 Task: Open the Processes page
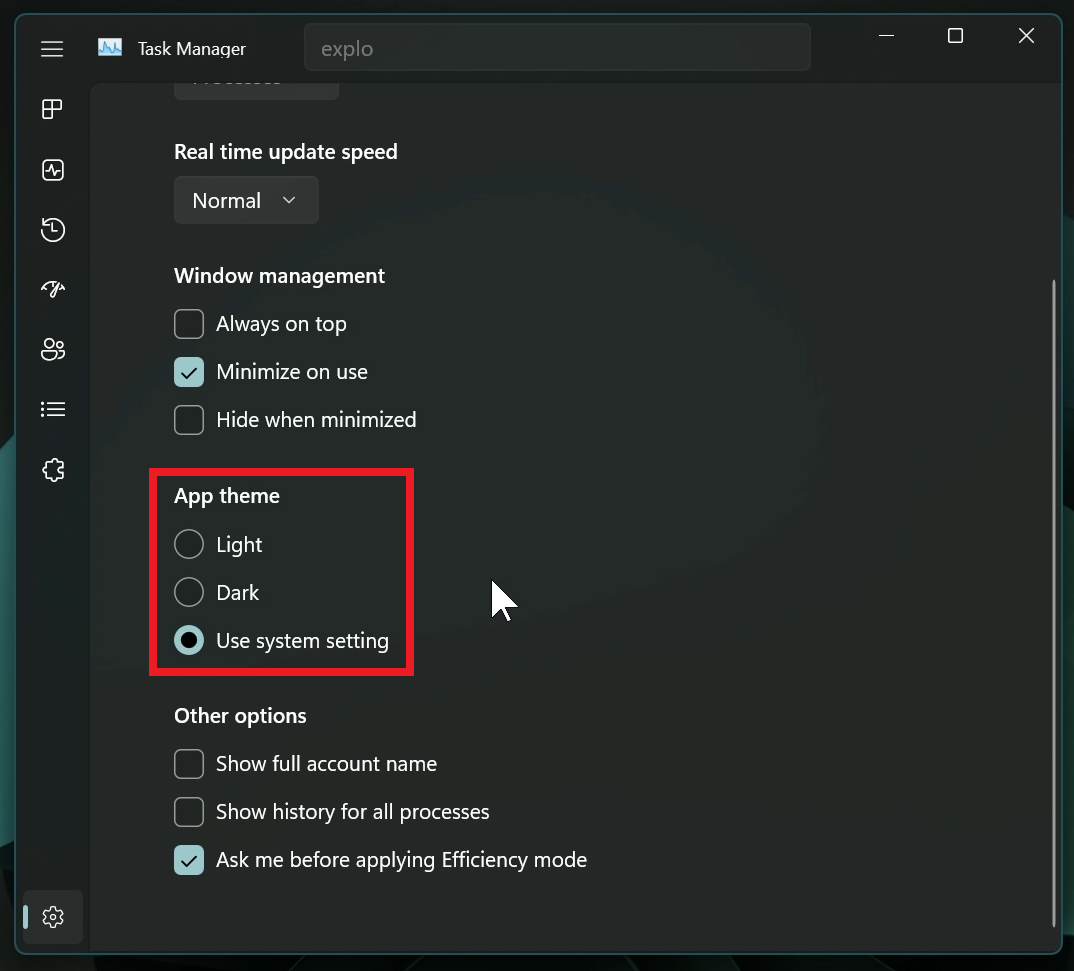[x=52, y=109]
